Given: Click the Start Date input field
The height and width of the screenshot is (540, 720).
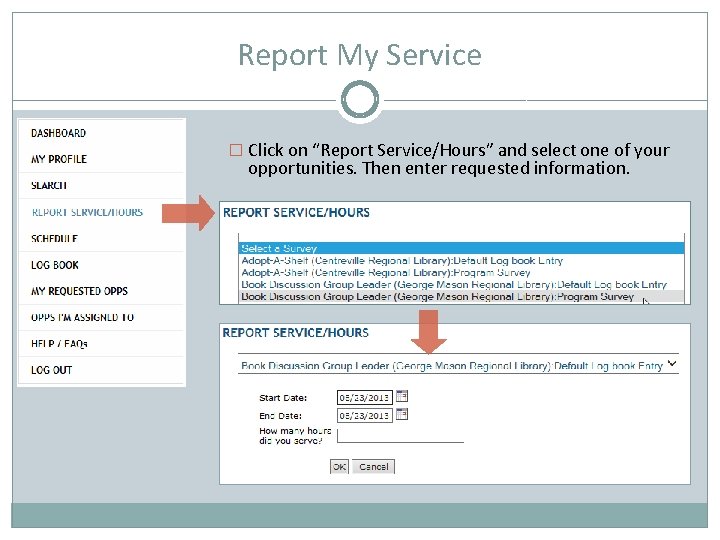Looking at the screenshot, I should click(x=365, y=398).
